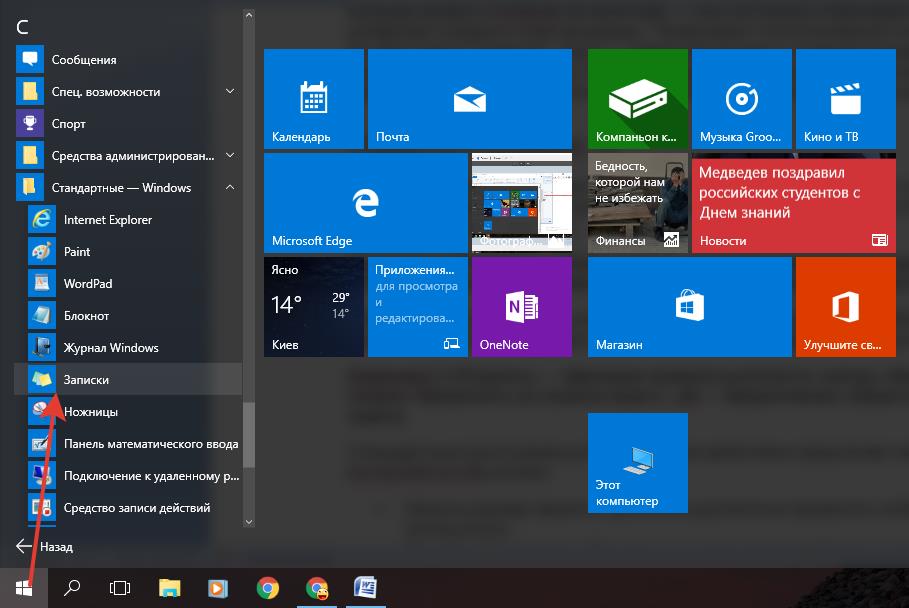Open the Этот компьютер tile
The width and height of the screenshot is (909, 608).
coord(638,463)
